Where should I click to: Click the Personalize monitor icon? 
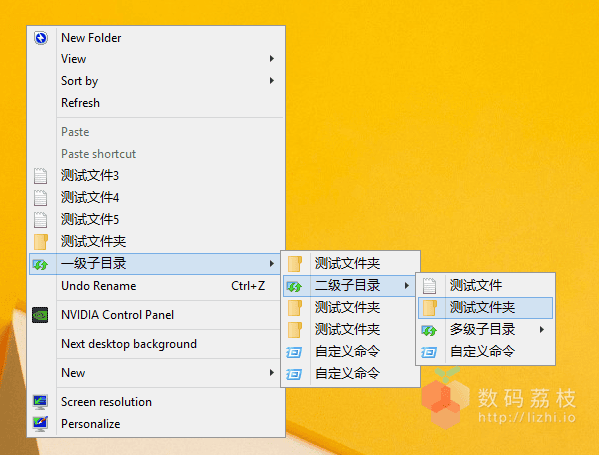point(40,424)
